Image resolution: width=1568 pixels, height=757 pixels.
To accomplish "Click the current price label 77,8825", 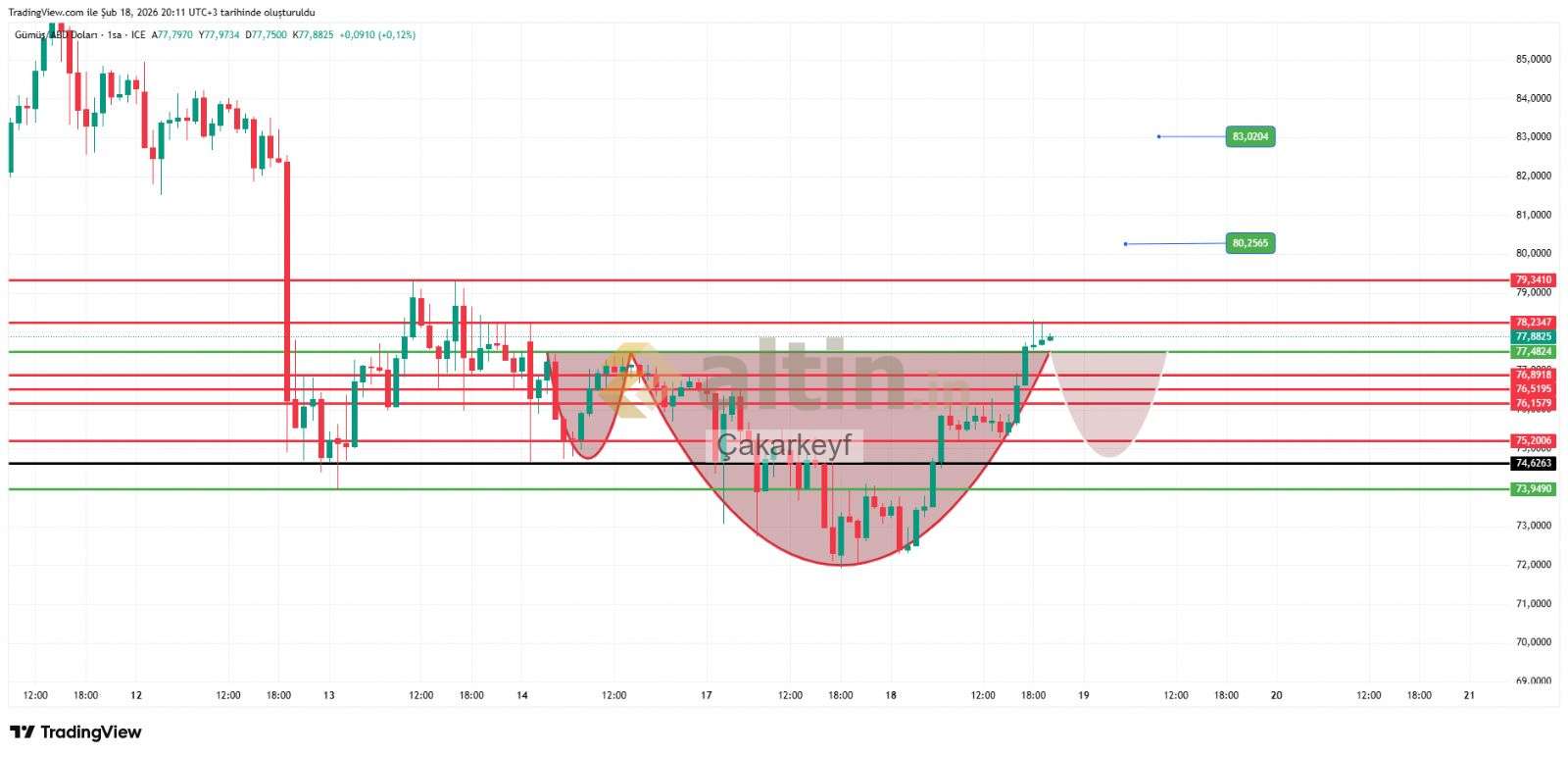I will (1534, 336).
